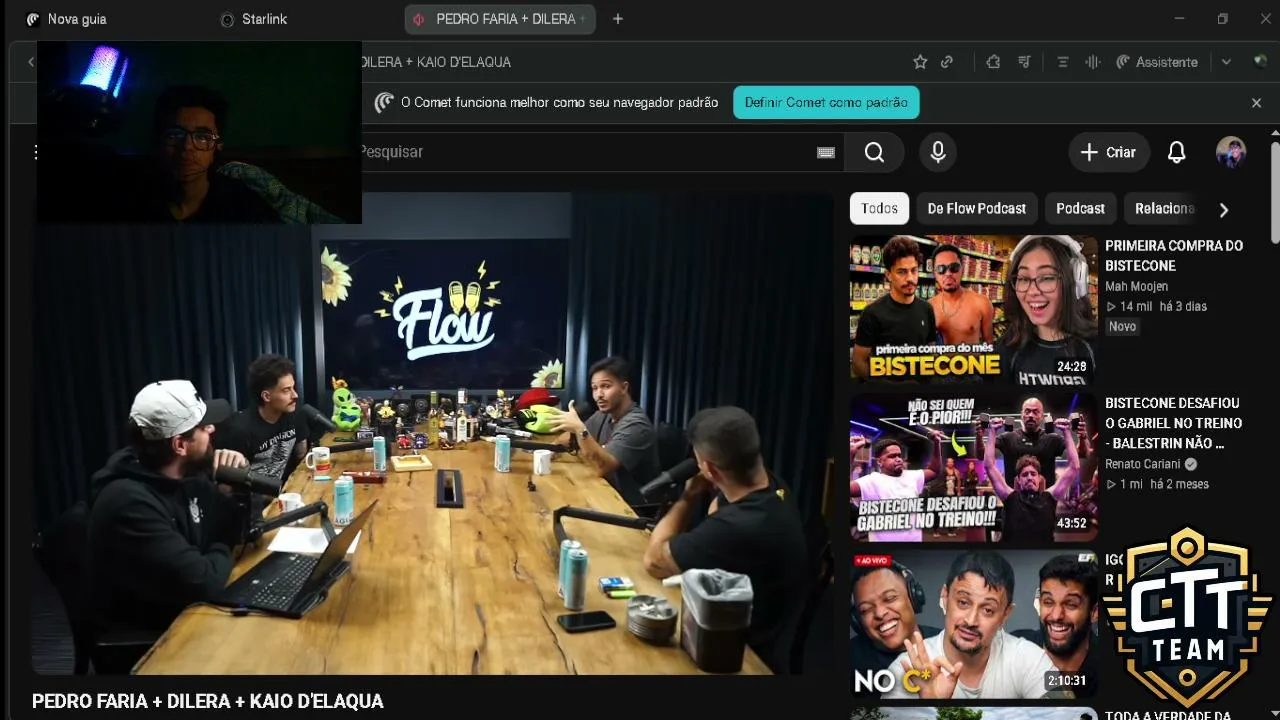The width and height of the screenshot is (1280, 720).
Task: Click the Flow podcast video player
Action: 432,433
